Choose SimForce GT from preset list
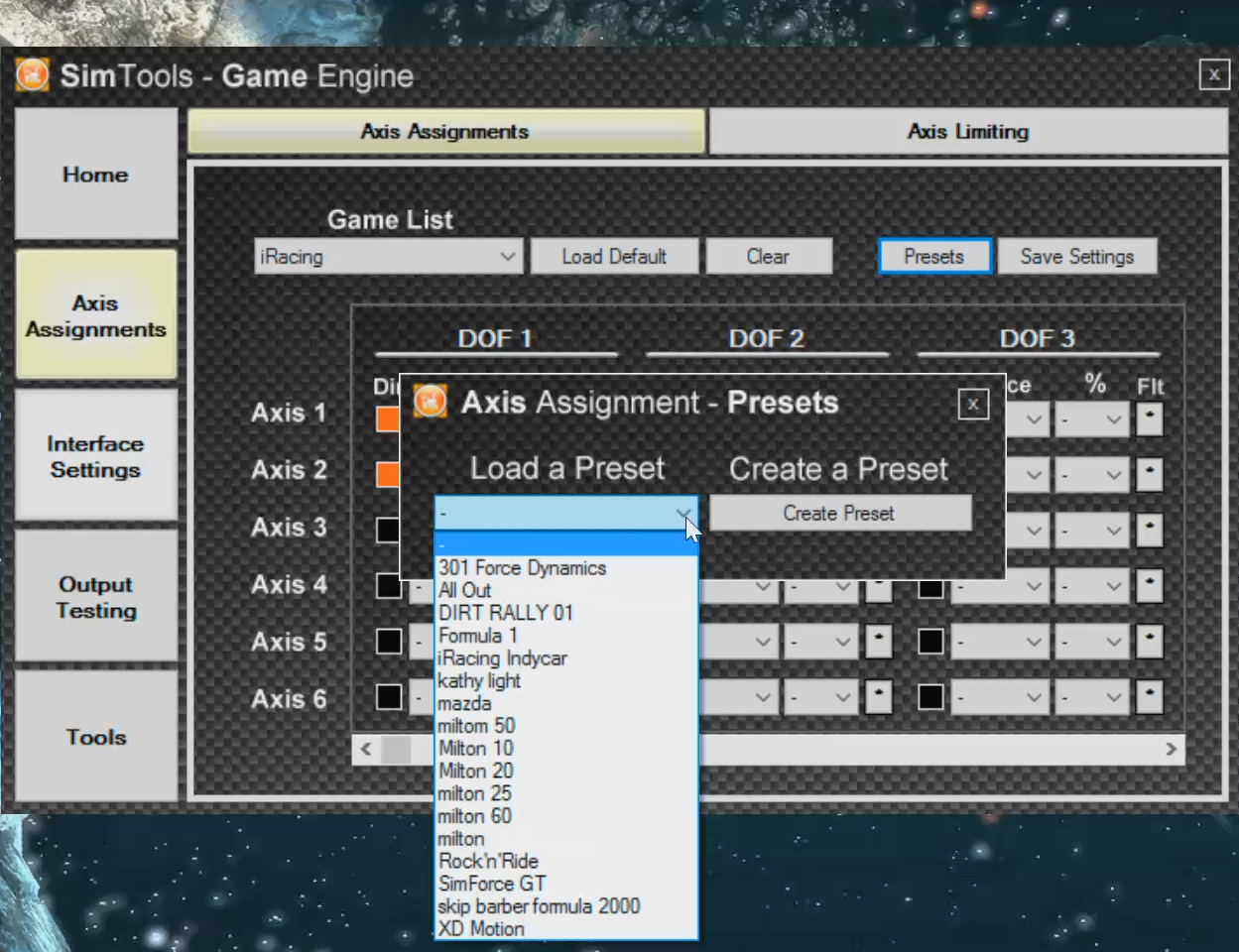The height and width of the screenshot is (952, 1239). 492,884
